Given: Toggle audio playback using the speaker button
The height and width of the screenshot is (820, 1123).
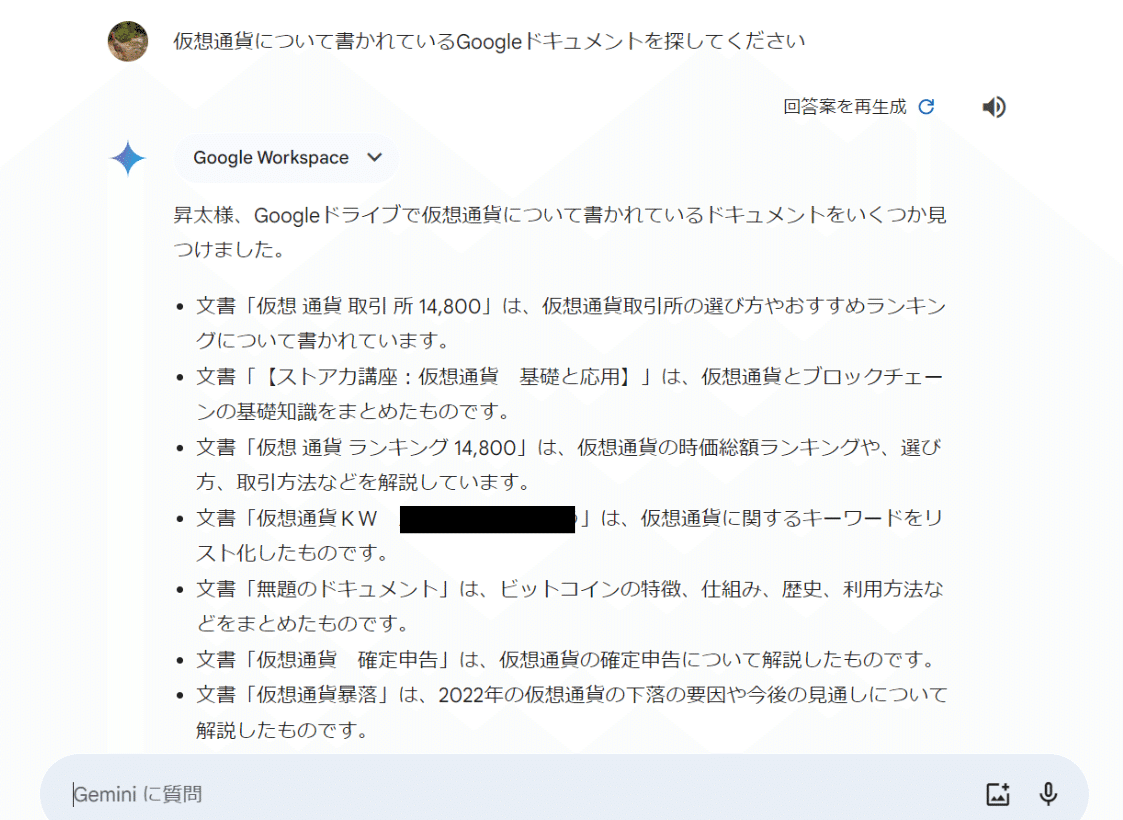Looking at the screenshot, I should point(995,107).
